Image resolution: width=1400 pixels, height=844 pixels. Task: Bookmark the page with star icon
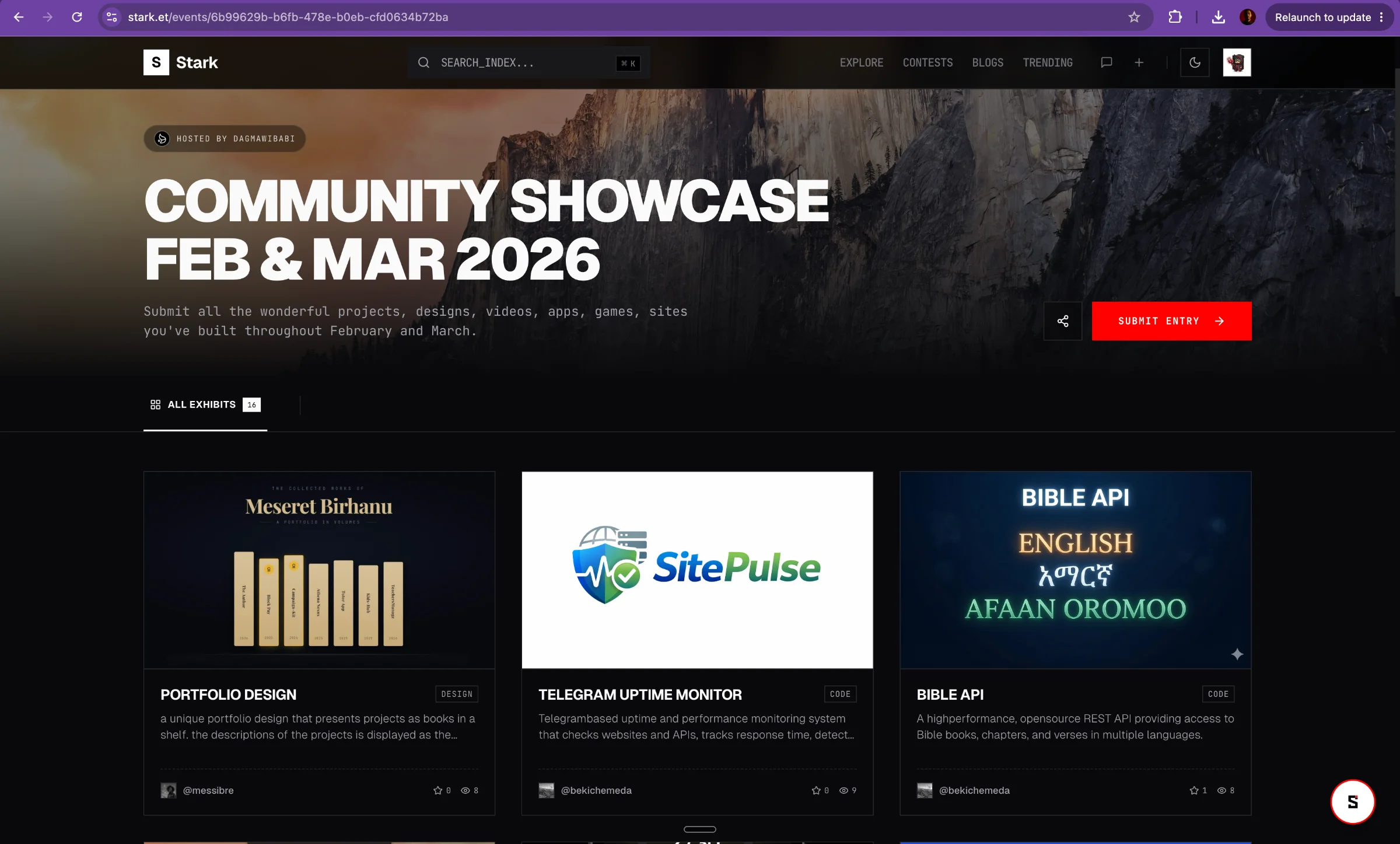tap(1134, 17)
